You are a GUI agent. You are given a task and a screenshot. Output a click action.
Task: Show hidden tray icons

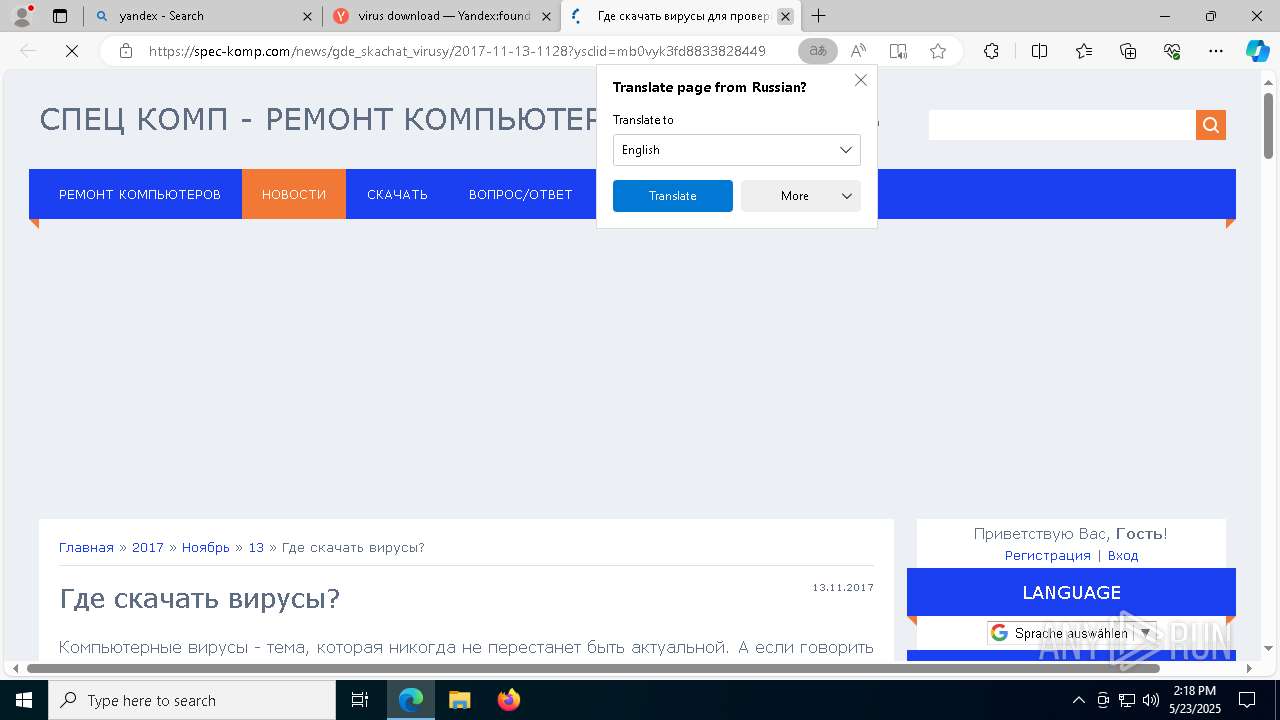[1078, 700]
